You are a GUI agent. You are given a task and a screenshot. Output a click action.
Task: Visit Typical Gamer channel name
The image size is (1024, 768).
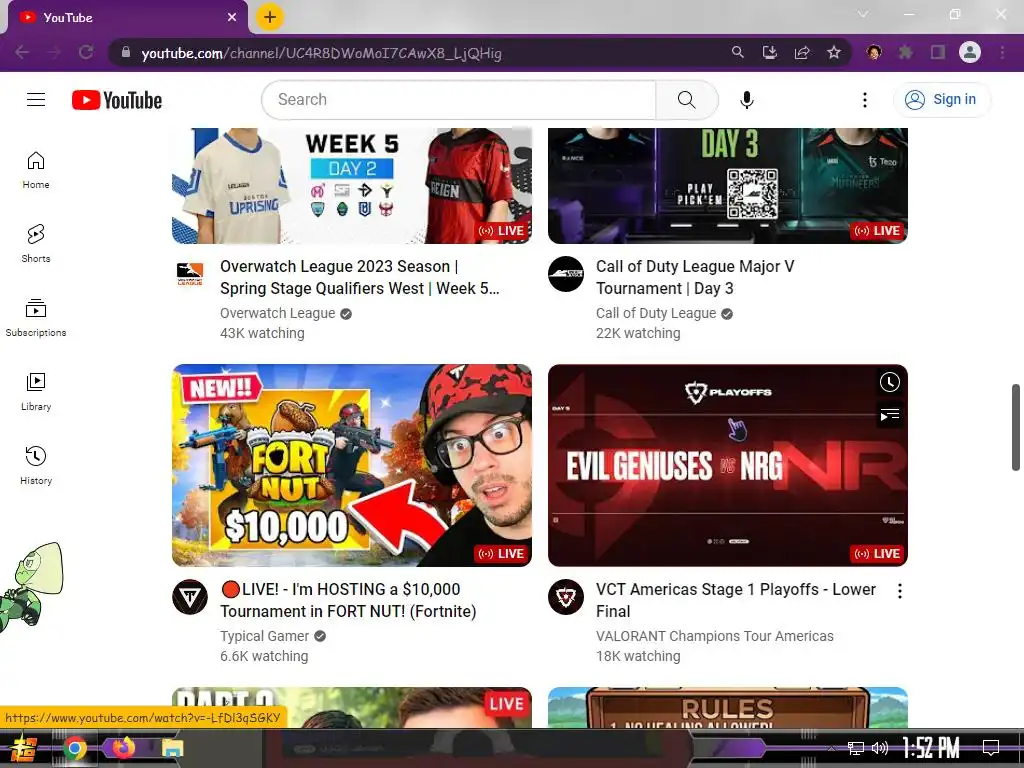click(264, 636)
